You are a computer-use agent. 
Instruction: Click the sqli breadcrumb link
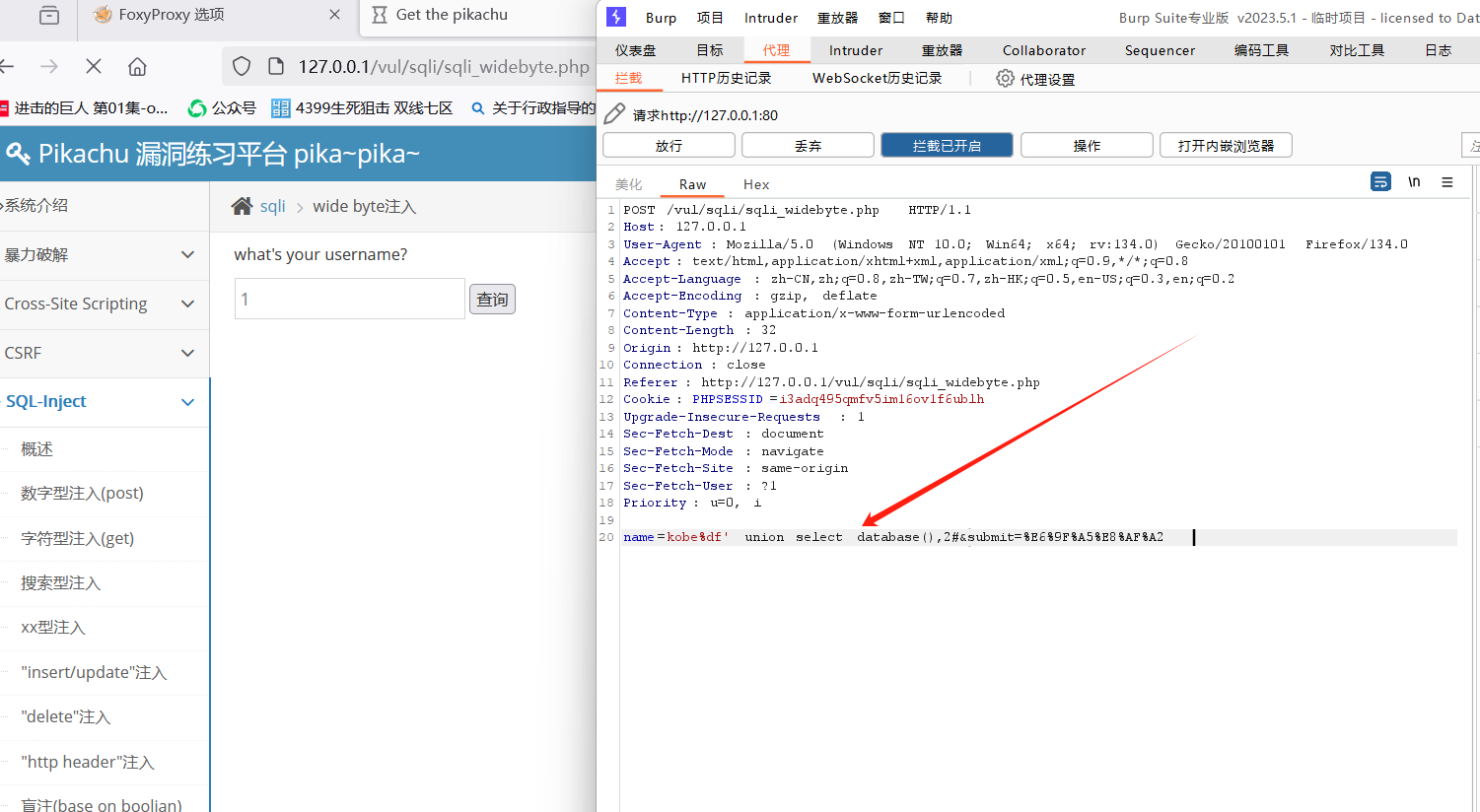tap(273, 206)
